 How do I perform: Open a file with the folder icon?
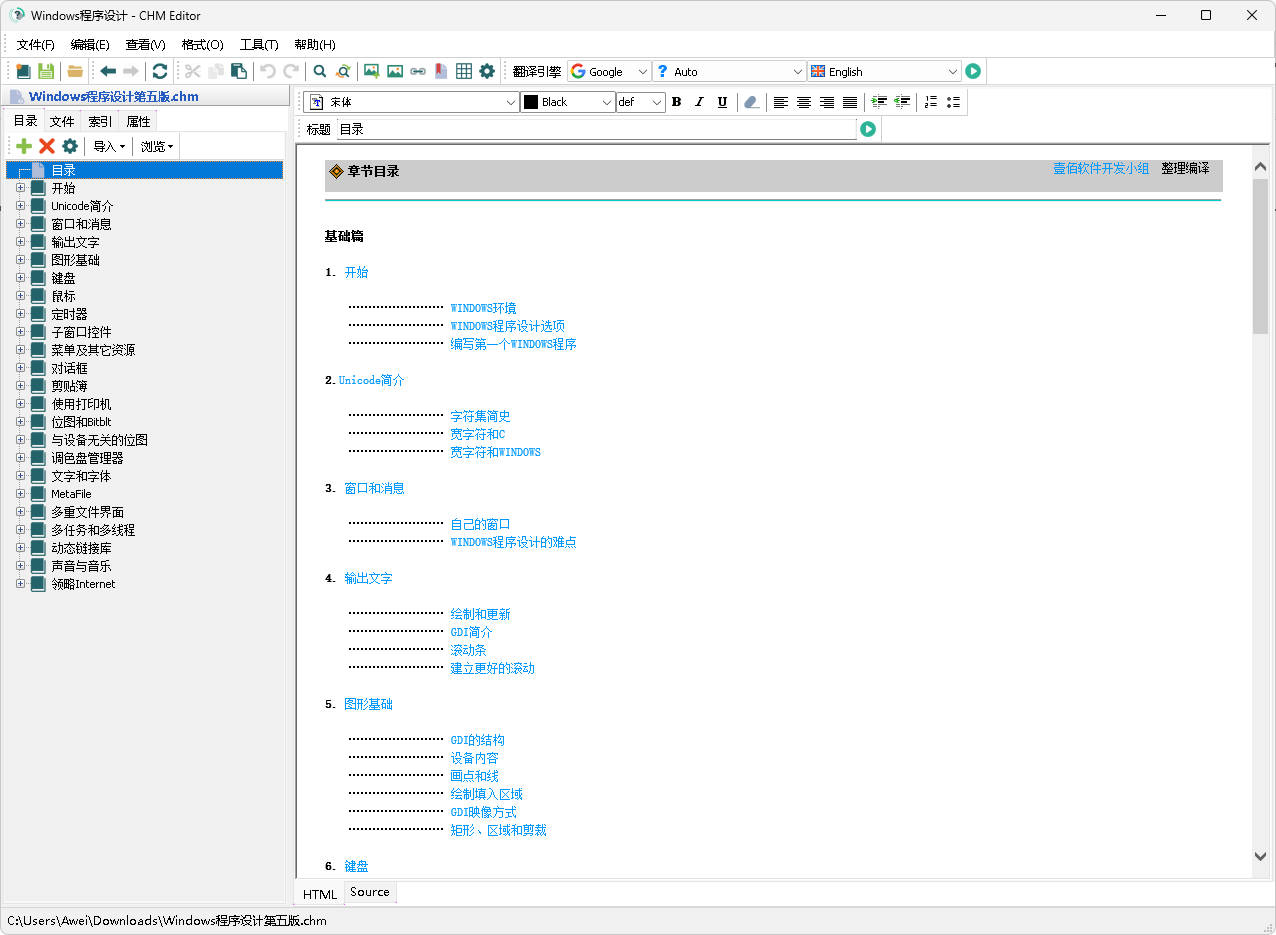point(75,71)
